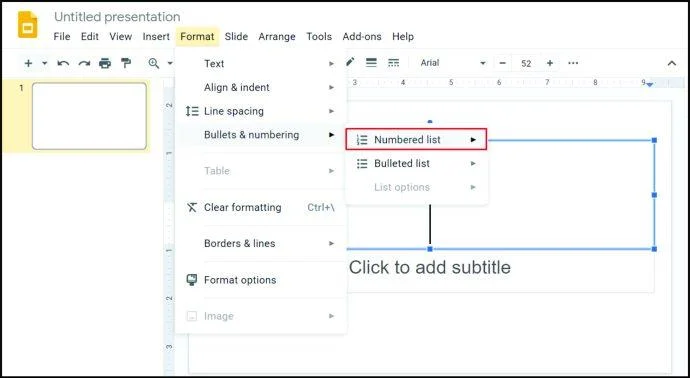Screen dimensions: 690x378
Task: Open the View menu
Action: (121, 37)
